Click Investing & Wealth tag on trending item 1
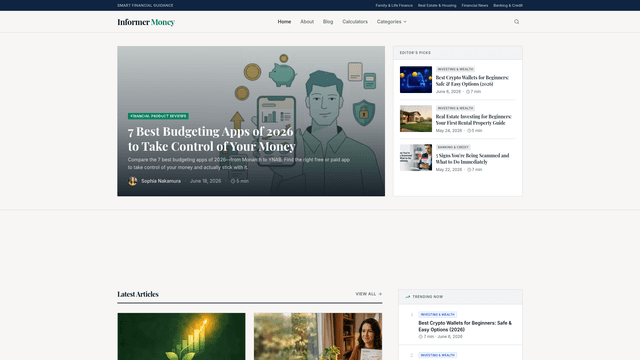The image size is (640, 360). 438,314
